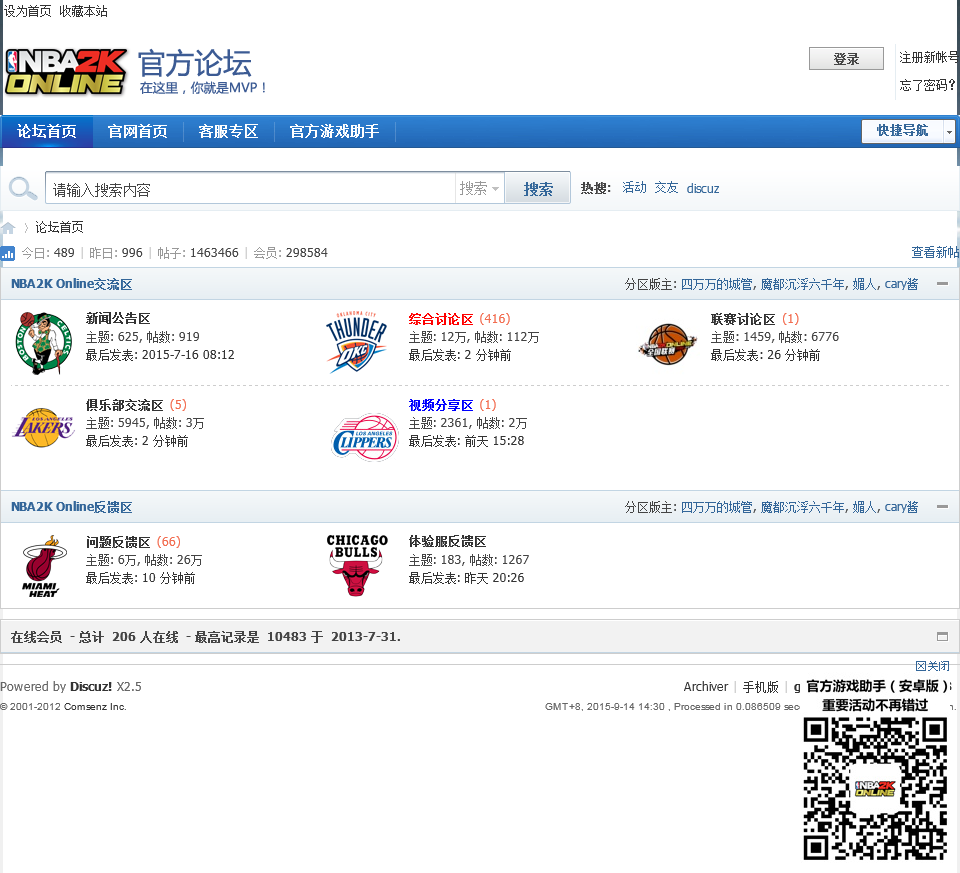Open the search type dropdown
This screenshot has width=960, height=873.
coord(479,188)
